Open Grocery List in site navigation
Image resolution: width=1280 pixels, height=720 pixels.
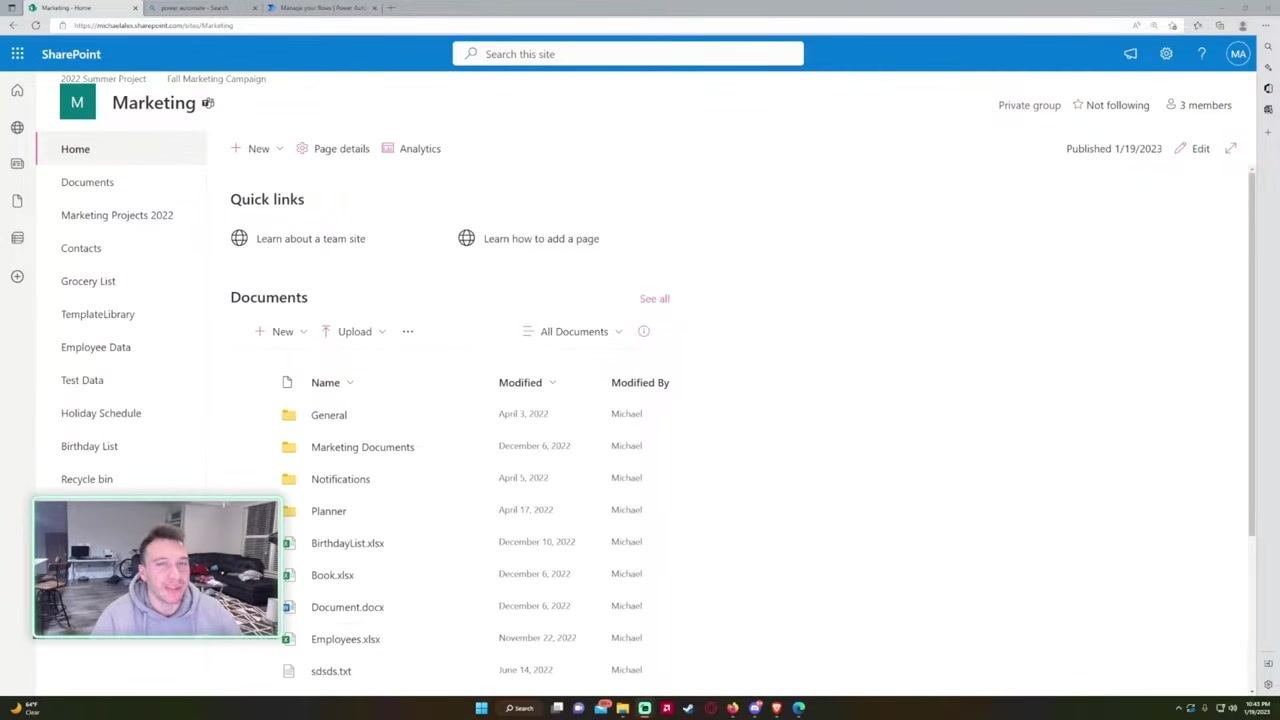click(88, 281)
